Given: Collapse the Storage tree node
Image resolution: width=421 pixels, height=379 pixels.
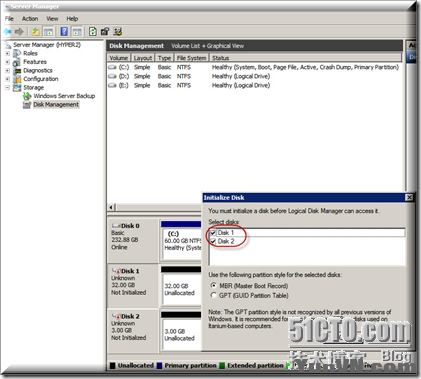Looking at the screenshot, I should pyautogui.click(x=7, y=88).
